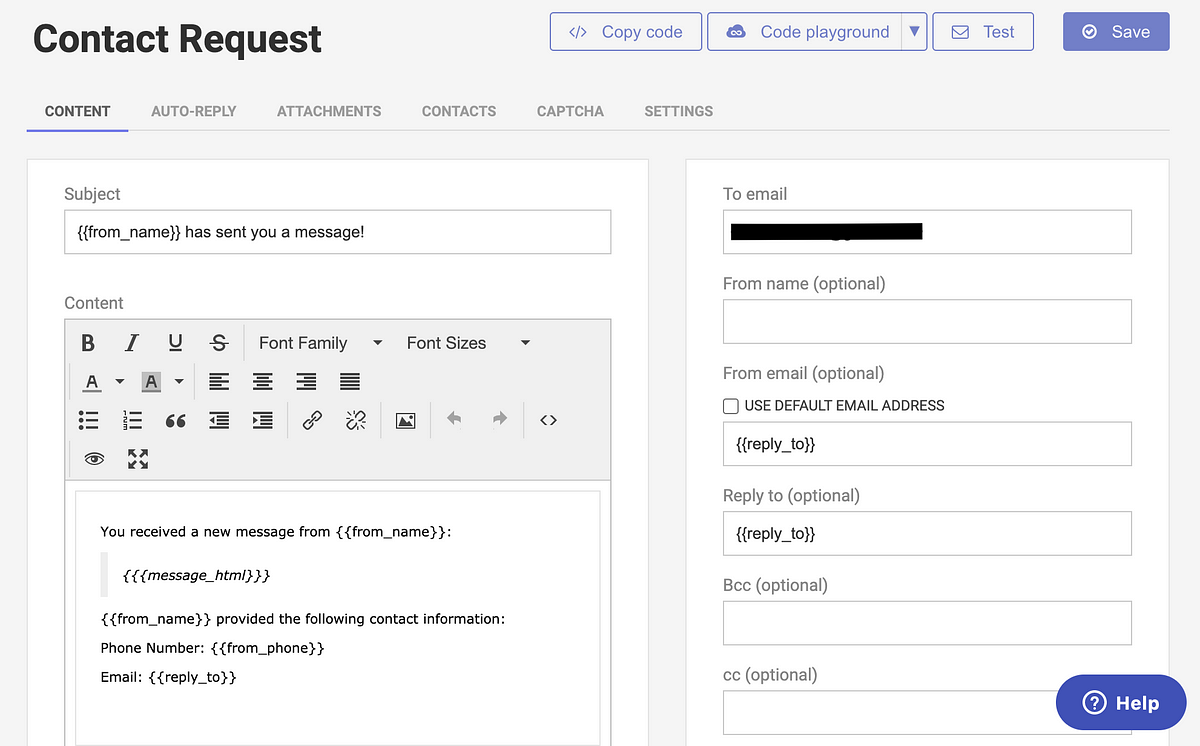Open source code view icon

coord(548,421)
